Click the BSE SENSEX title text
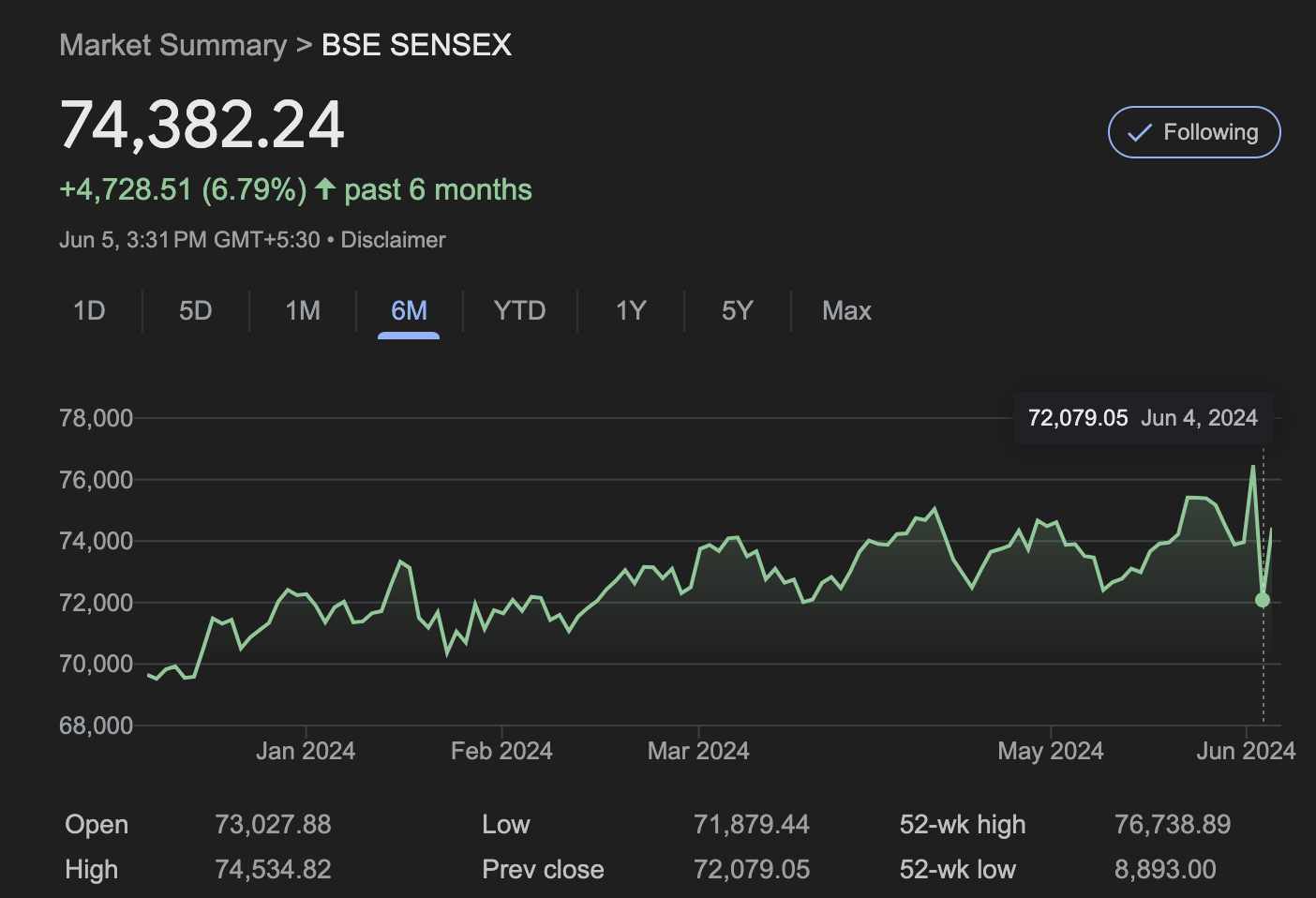Viewport: 1316px width, 898px height. [x=416, y=45]
